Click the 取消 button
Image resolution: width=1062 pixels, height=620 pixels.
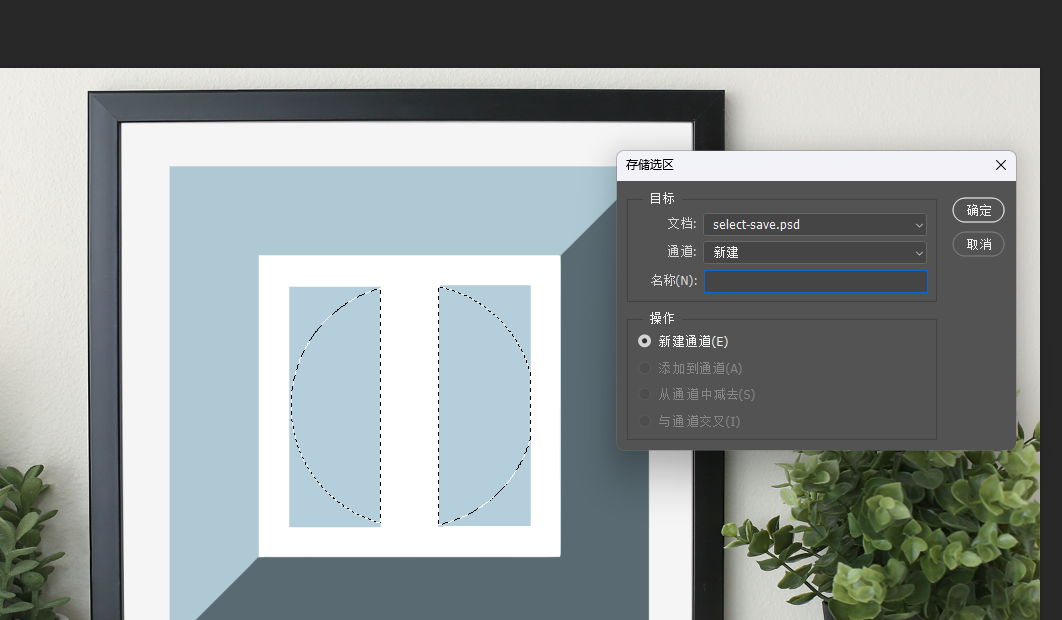[978, 244]
